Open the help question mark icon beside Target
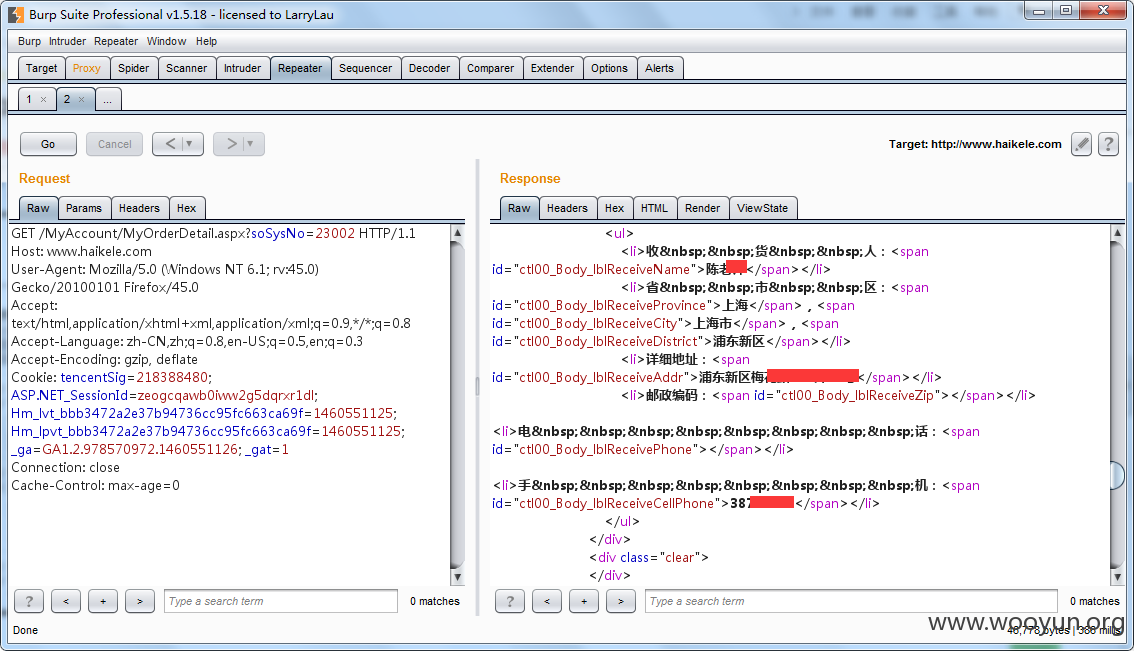Screen dimensions: 1134x651 coord(1108,144)
